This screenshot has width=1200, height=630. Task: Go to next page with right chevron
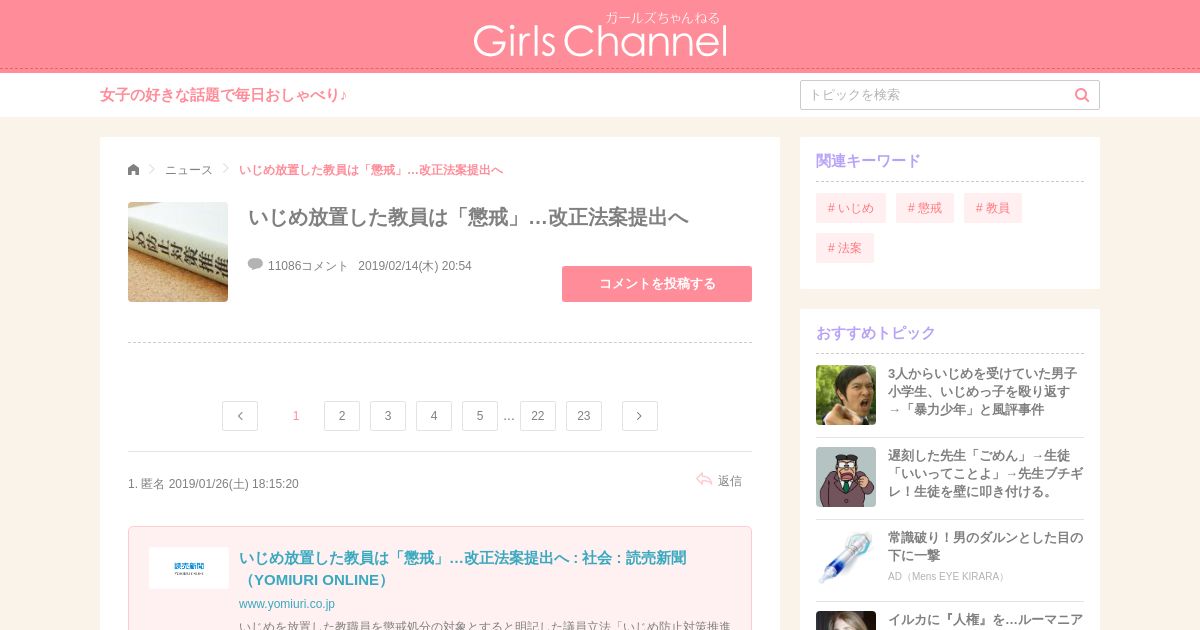point(640,416)
